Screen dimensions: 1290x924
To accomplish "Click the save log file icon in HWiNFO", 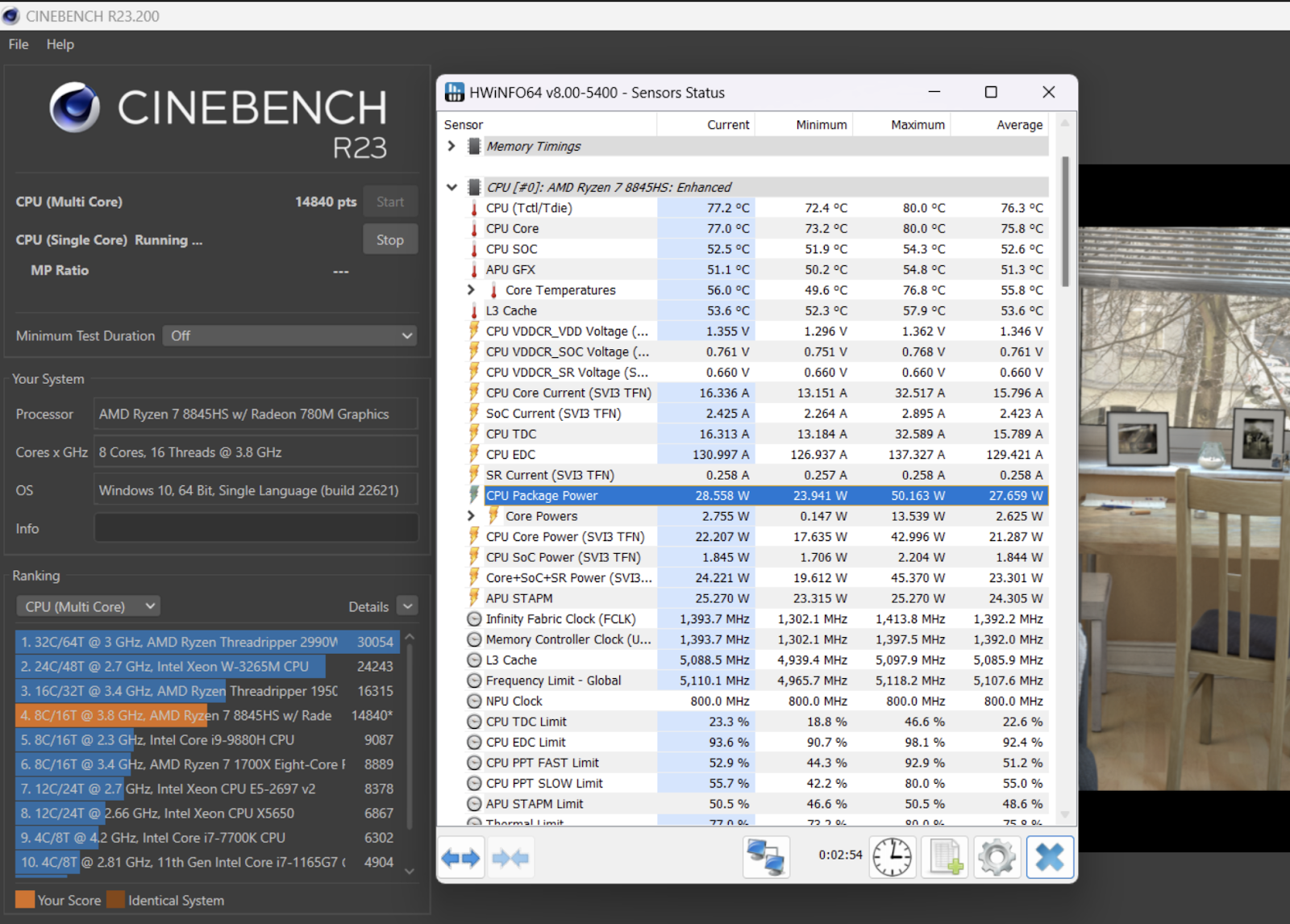I will point(945,857).
